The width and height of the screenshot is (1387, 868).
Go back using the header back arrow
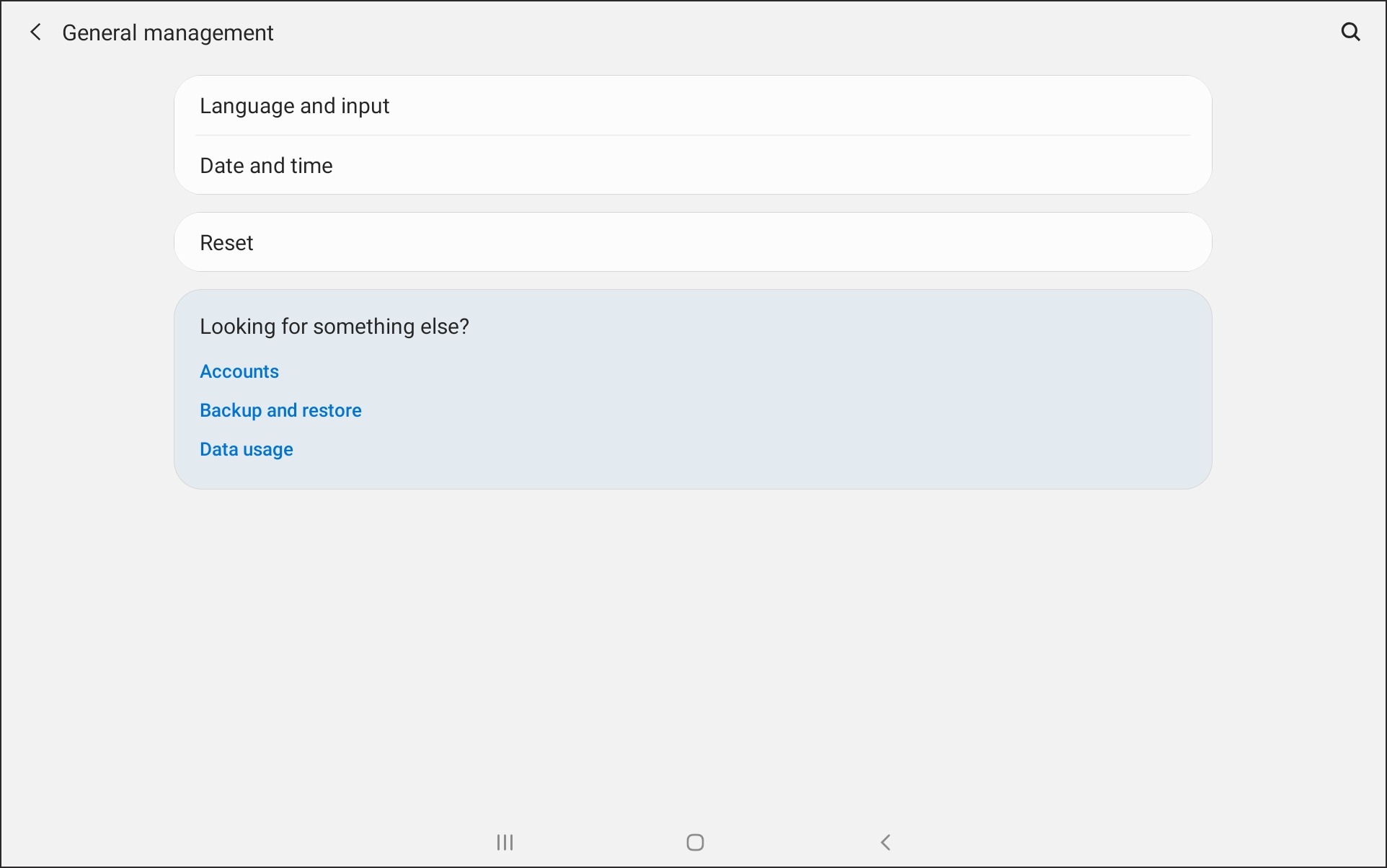click(35, 32)
